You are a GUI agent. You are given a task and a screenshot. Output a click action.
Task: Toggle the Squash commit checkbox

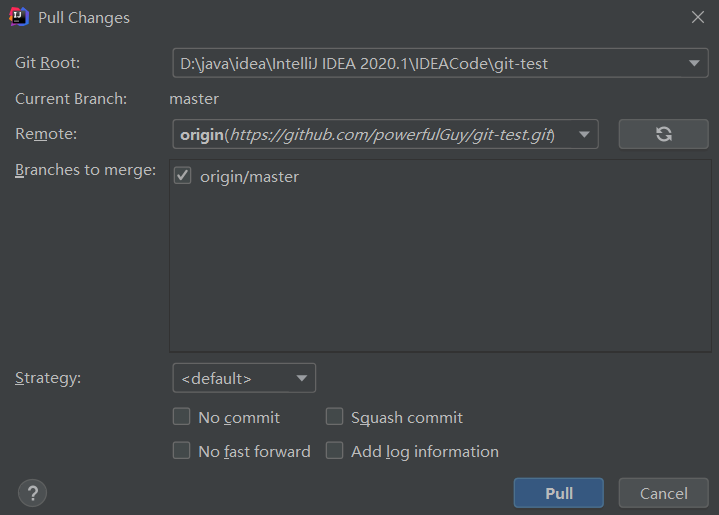pyautogui.click(x=335, y=417)
